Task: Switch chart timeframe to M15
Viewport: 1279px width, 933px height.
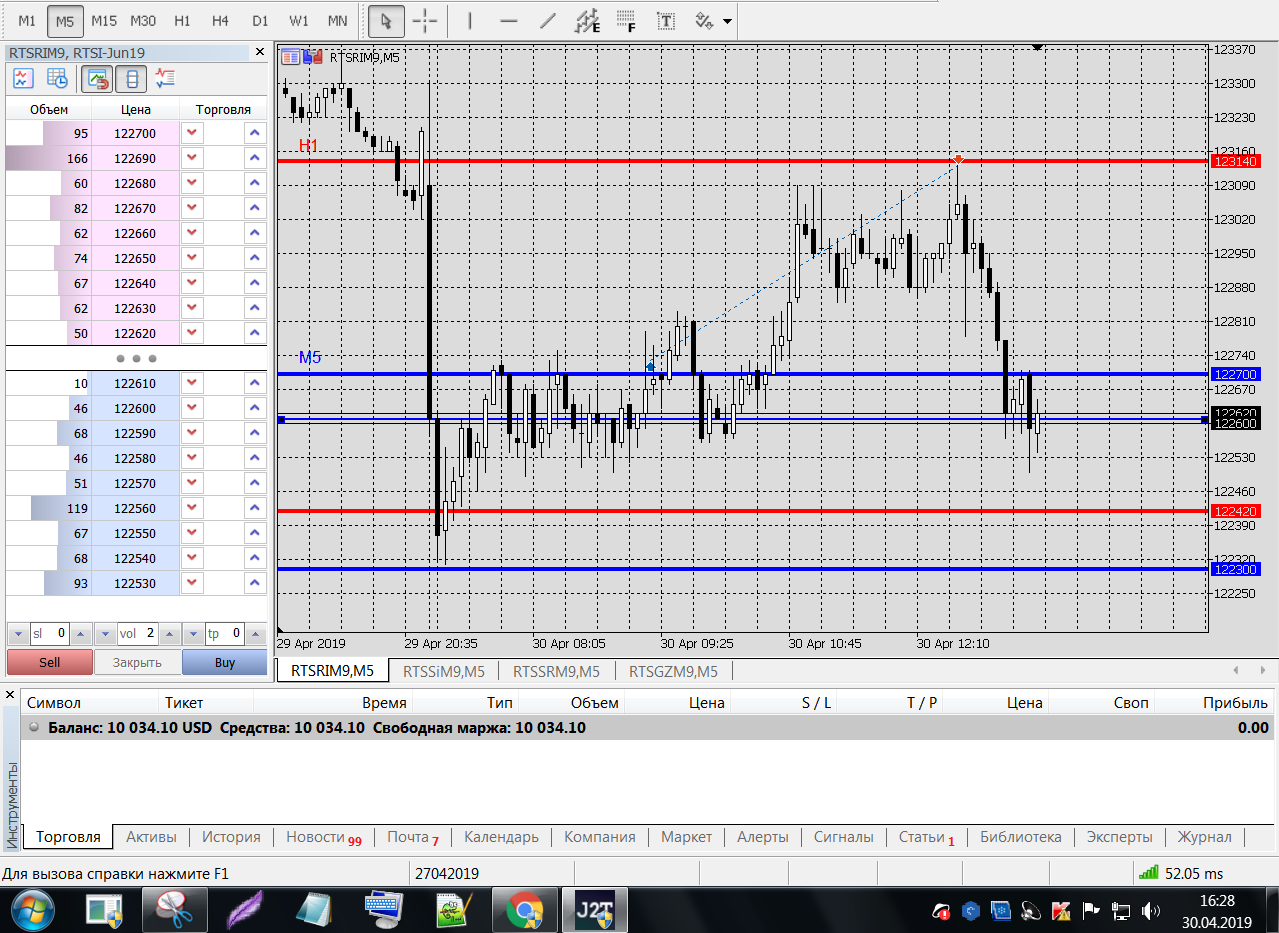Action: tap(103, 20)
